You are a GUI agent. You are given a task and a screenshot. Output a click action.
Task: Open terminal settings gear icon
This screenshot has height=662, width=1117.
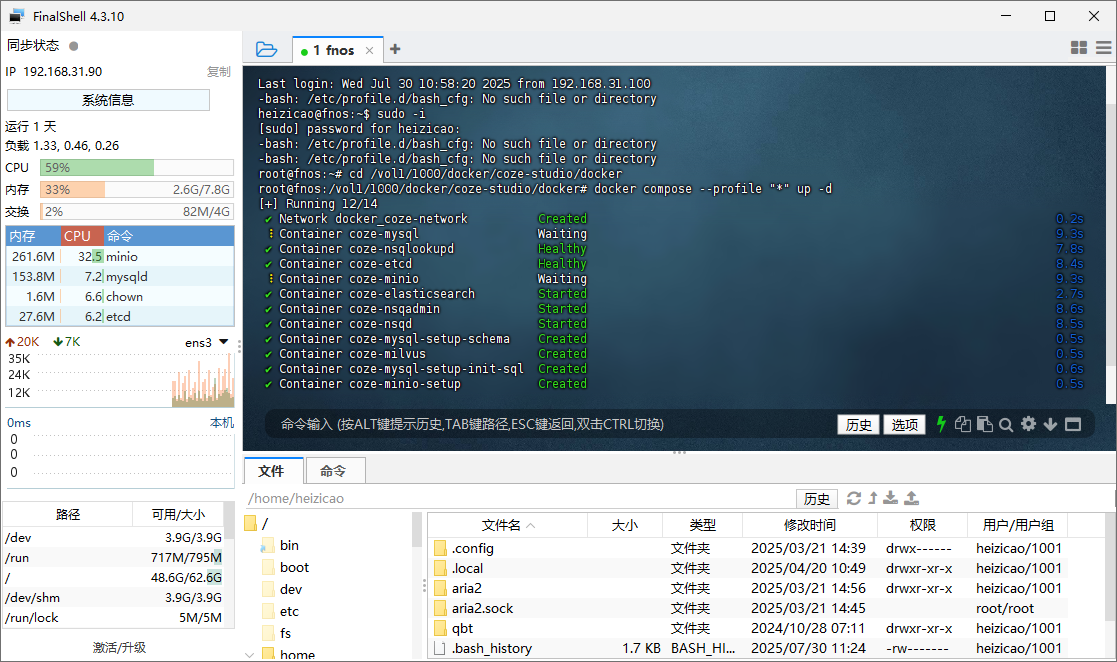tap(1028, 424)
